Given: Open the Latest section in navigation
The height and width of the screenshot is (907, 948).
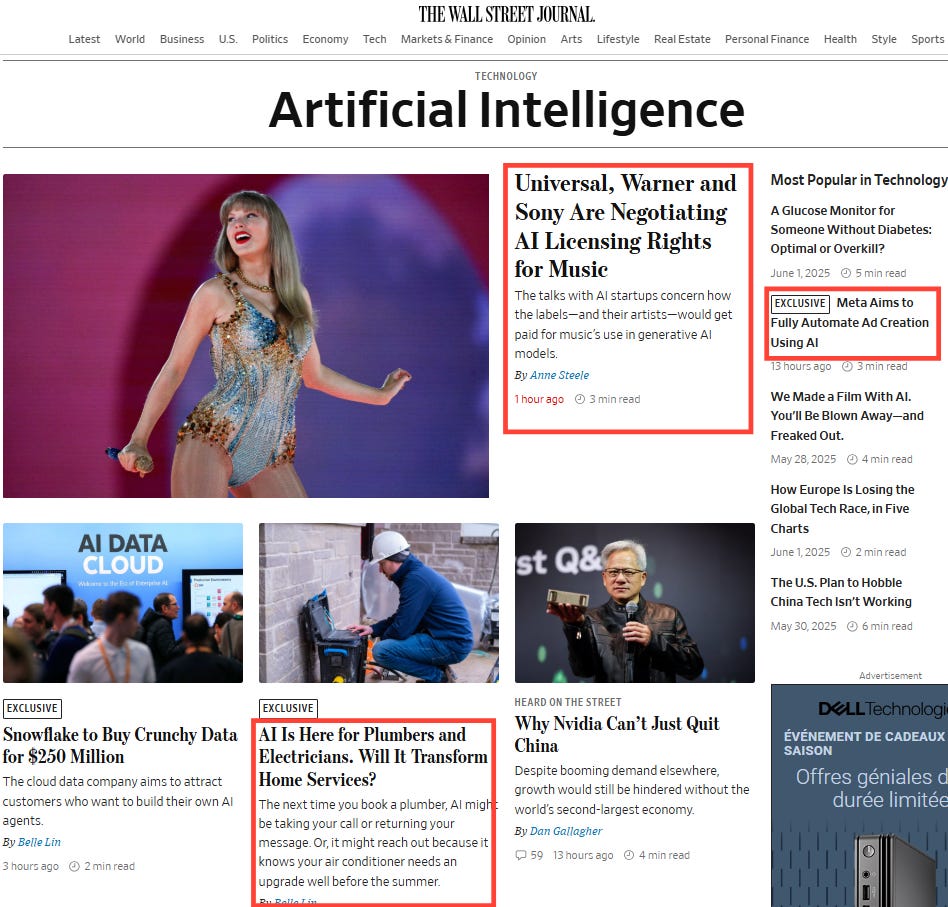Looking at the screenshot, I should pyautogui.click(x=84, y=39).
